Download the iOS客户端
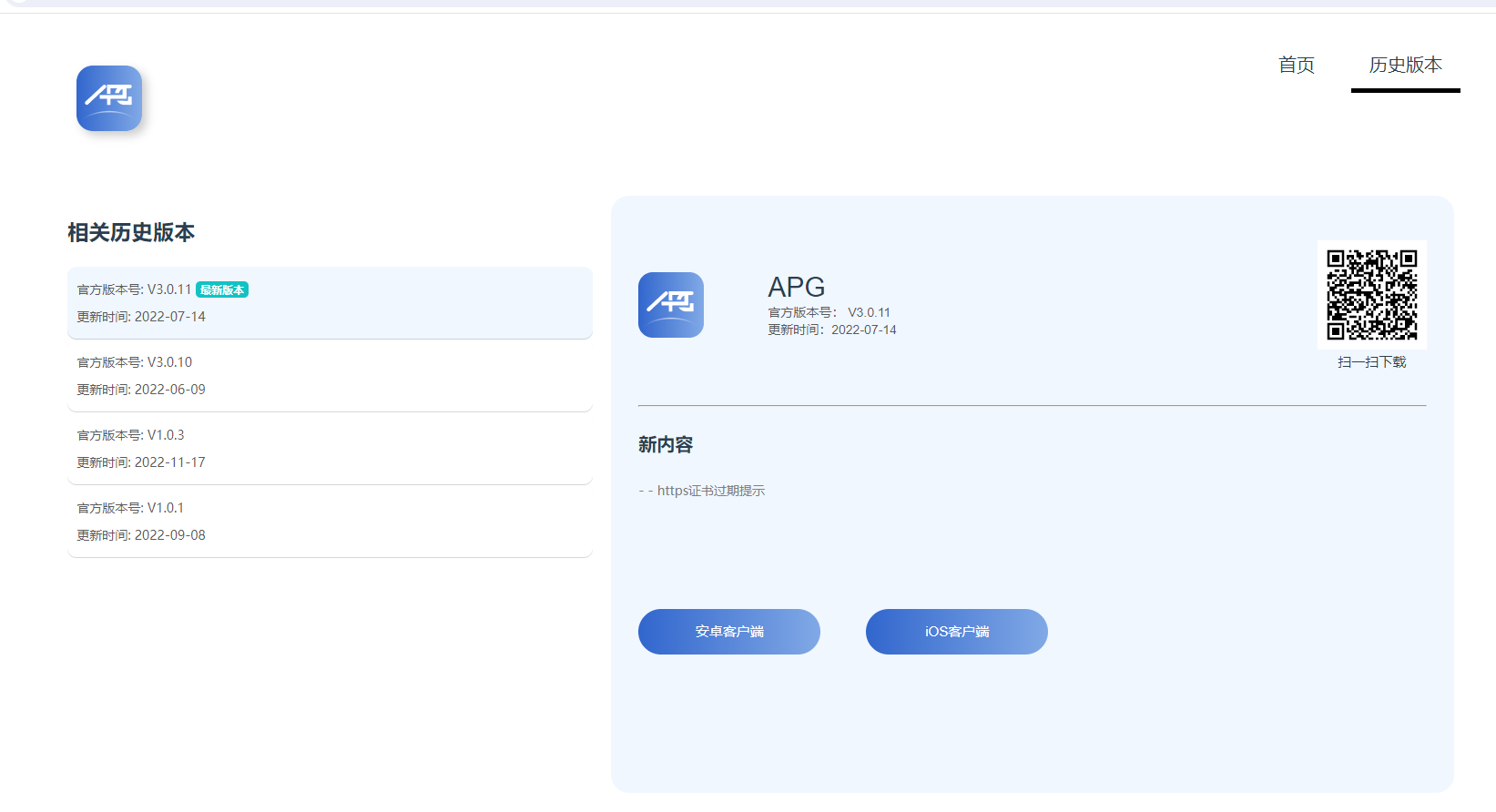This screenshot has height=812, width=1496. (x=957, y=632)
